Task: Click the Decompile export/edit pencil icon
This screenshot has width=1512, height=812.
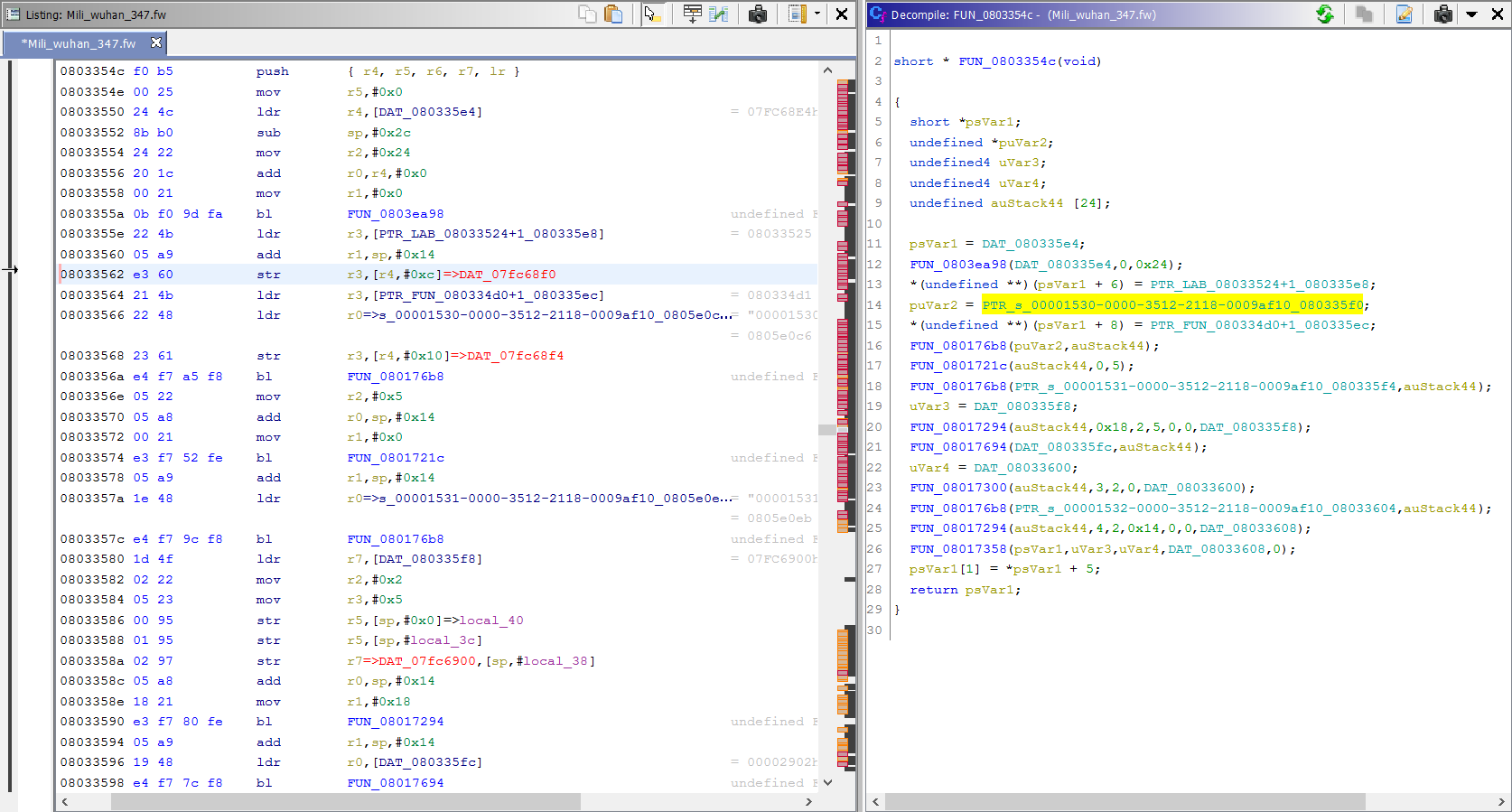Action: point(1404,14)
